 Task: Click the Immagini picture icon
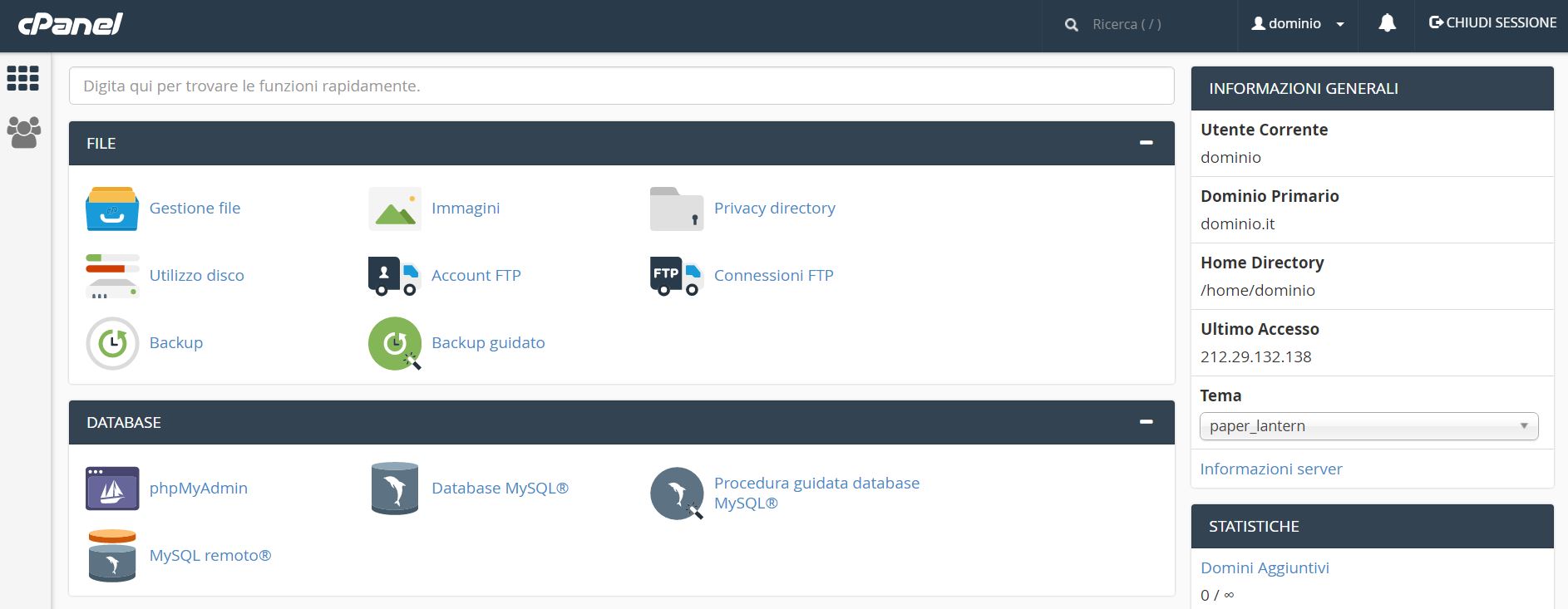[x=395, y=209]
